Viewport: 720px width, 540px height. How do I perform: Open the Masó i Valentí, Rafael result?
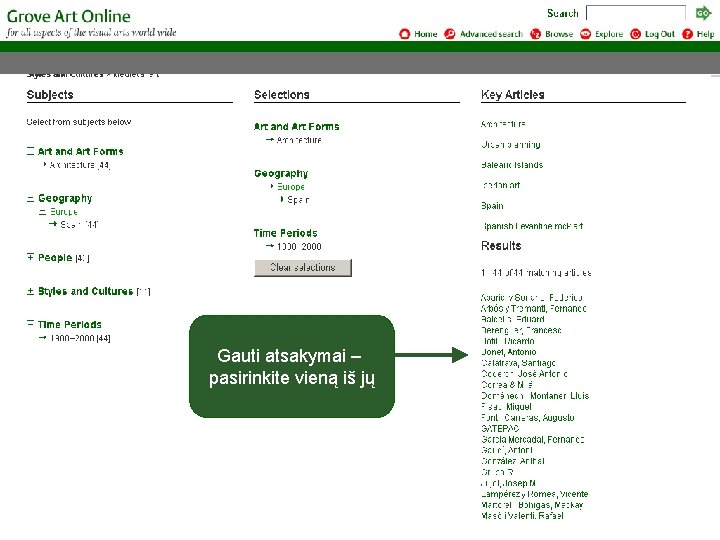coord(523,516)
